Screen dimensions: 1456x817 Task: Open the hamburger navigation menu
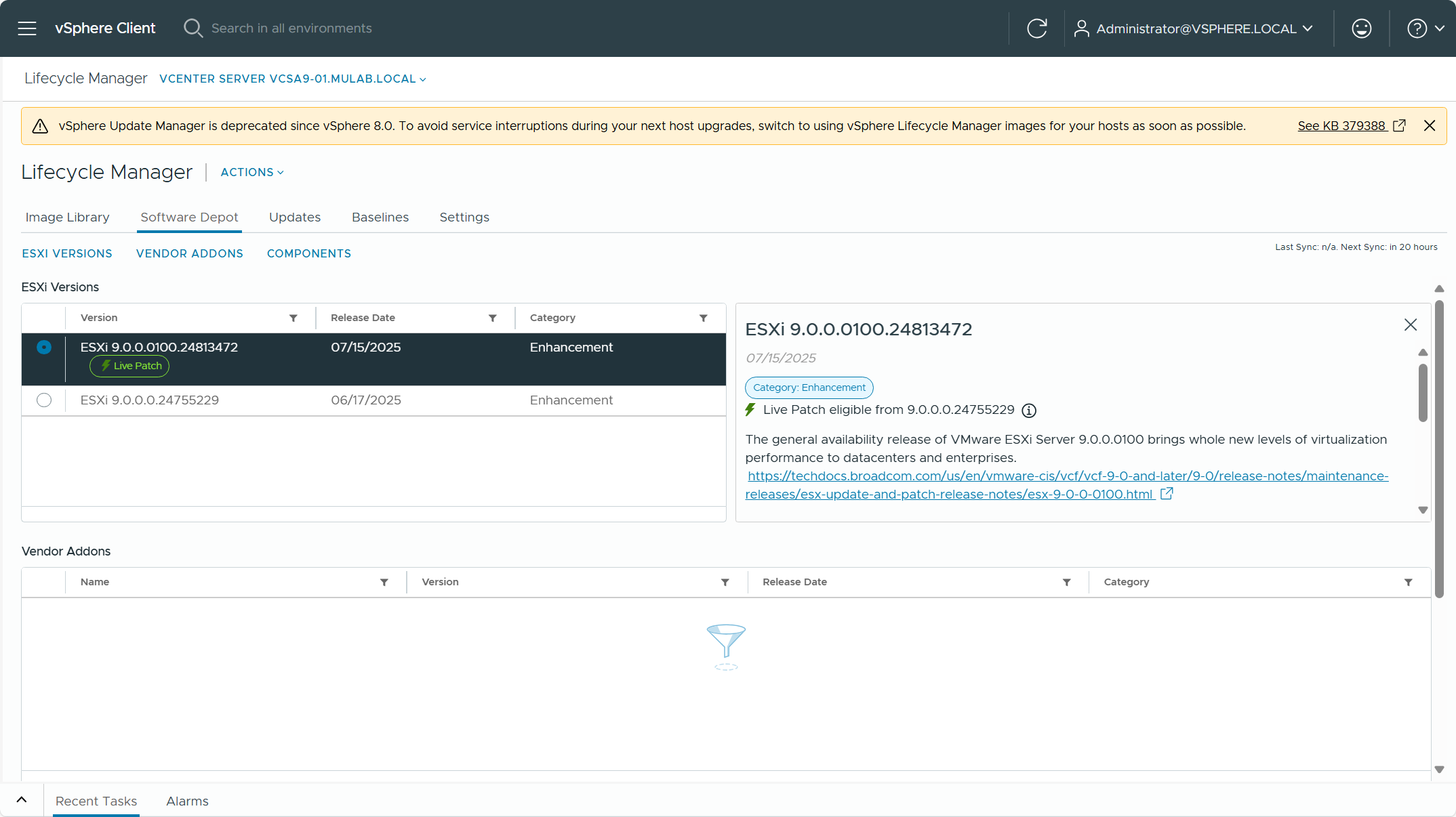(27, 28)
